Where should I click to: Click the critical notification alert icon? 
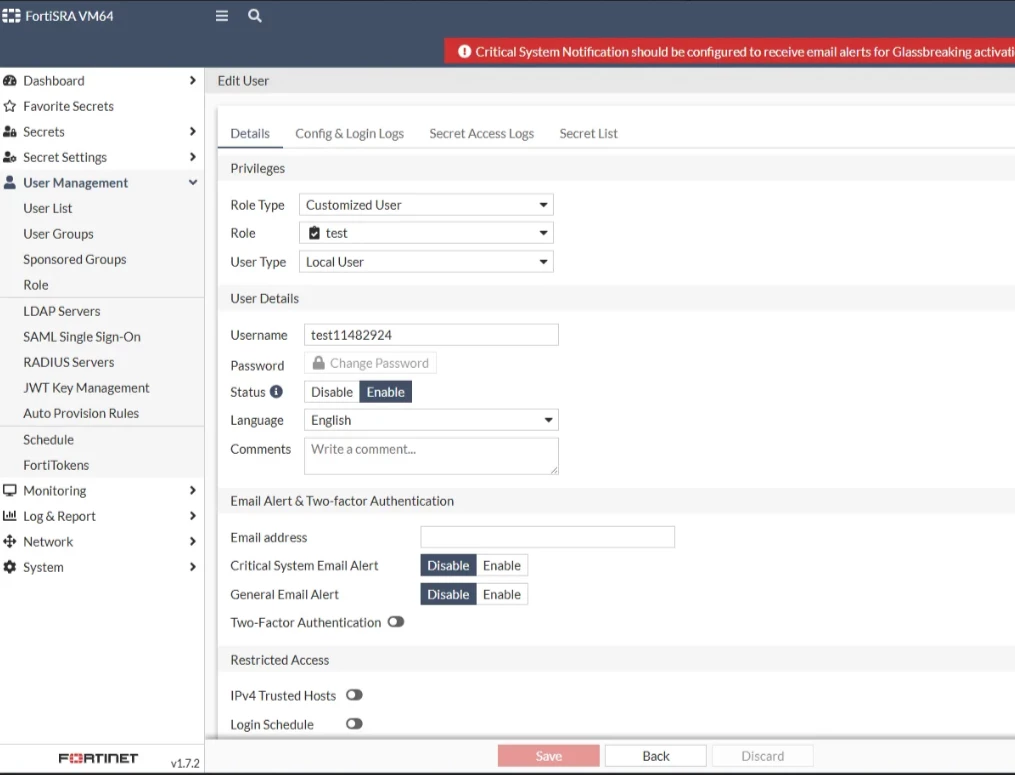(x=464, y=51)
